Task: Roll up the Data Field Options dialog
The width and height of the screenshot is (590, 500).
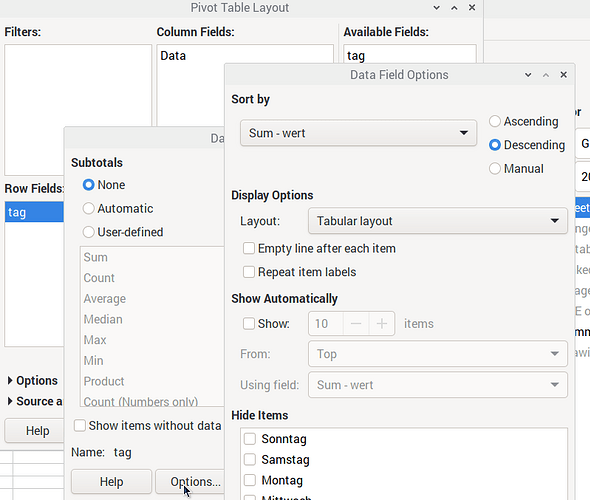Action: click(x=528, y=75)
